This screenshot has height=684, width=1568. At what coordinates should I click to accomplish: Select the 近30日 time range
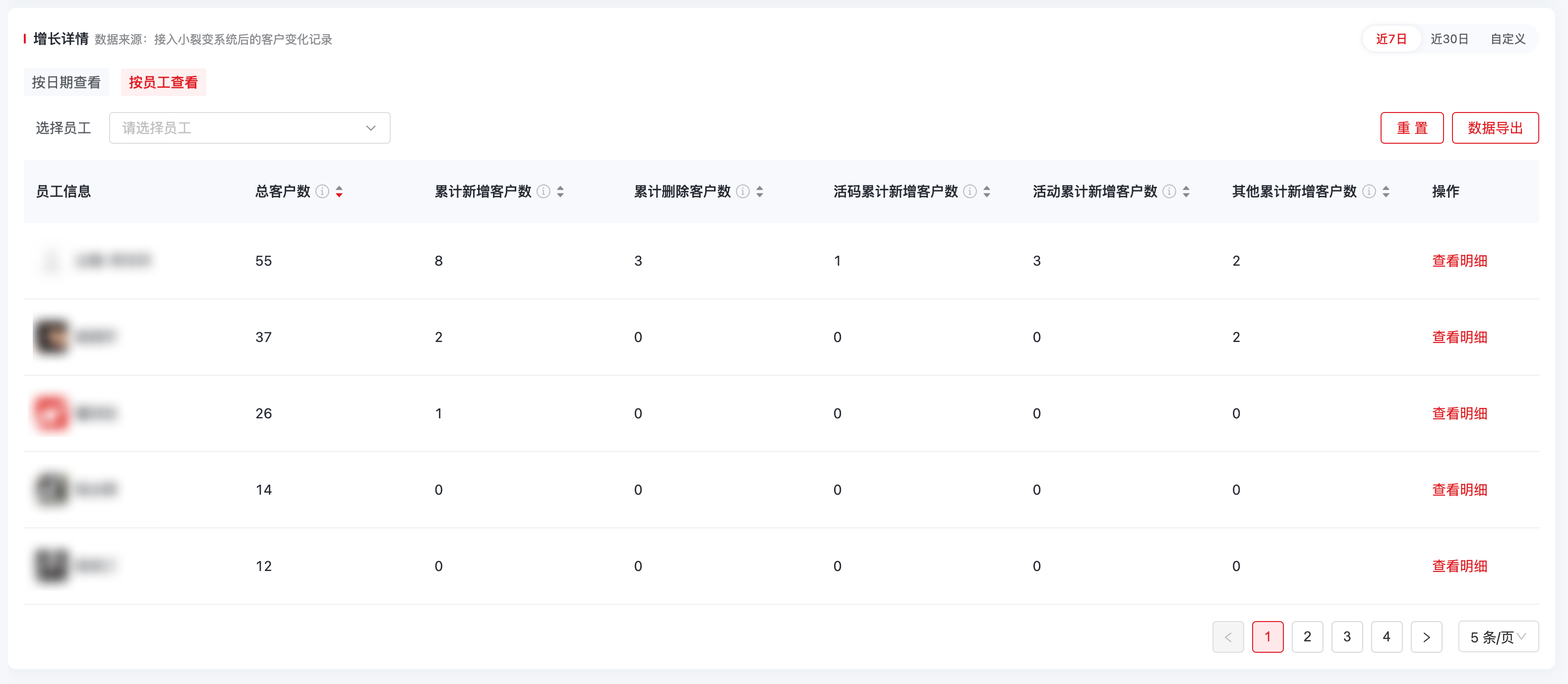tap(1449, 39)
